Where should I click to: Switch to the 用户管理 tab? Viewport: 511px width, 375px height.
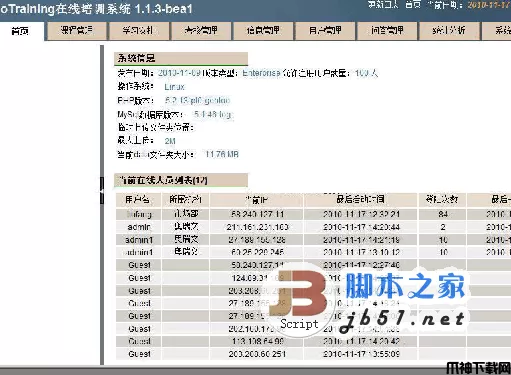pyautogui.click(x=325, y=31)
